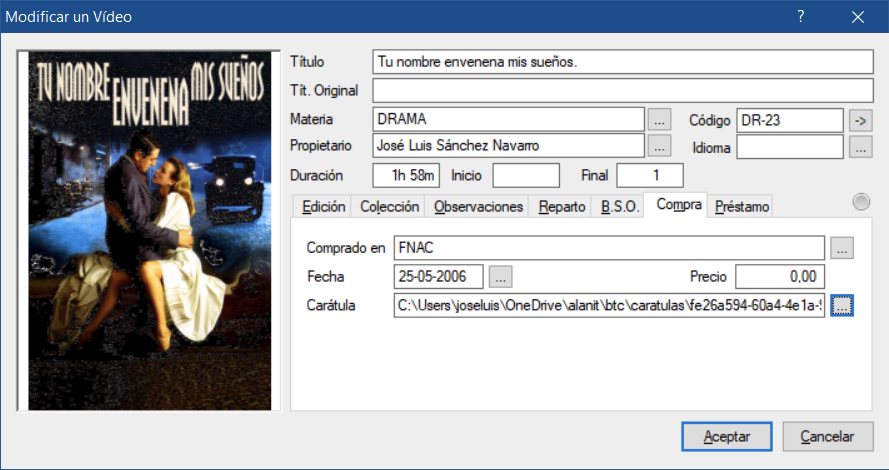
Task: Click the browse button next to Propietario
Action: [x=659, y=146]
